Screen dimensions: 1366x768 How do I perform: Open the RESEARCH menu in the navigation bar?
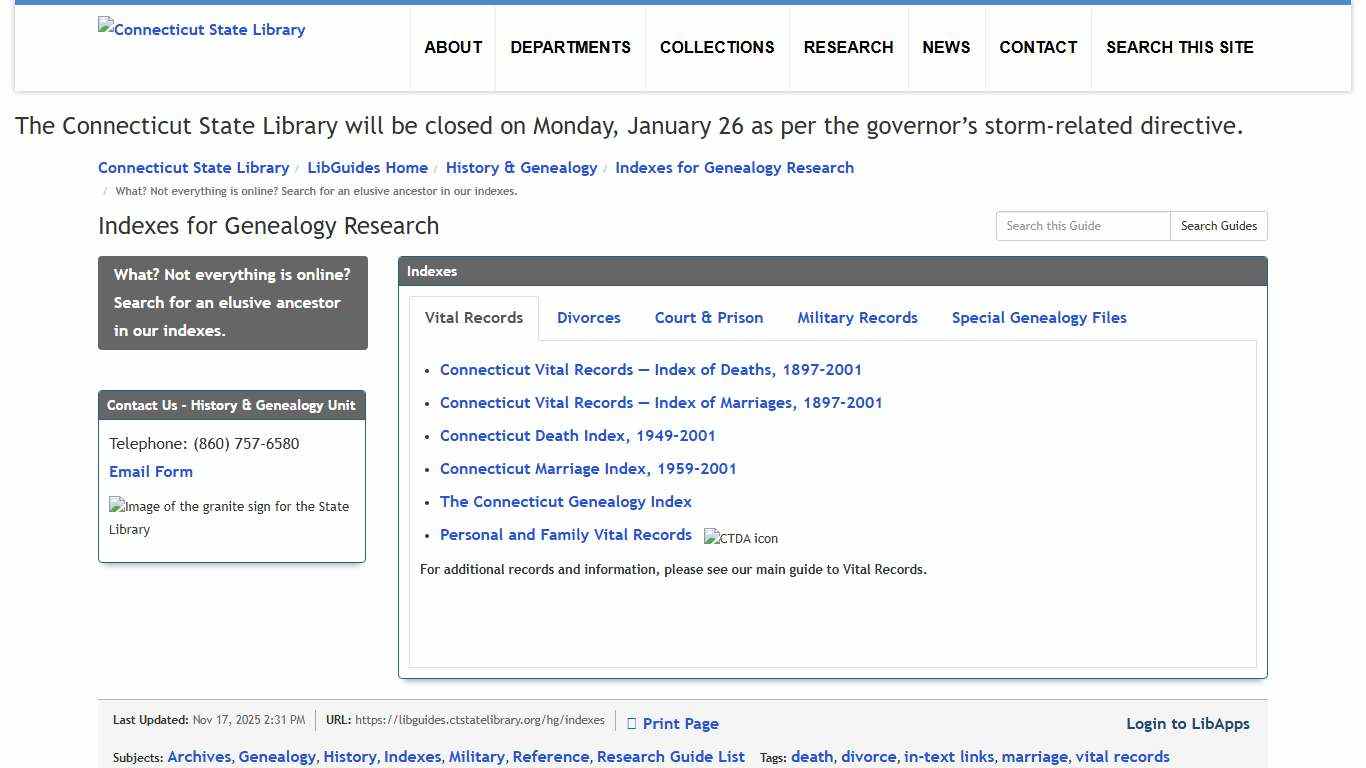[848, 47]
